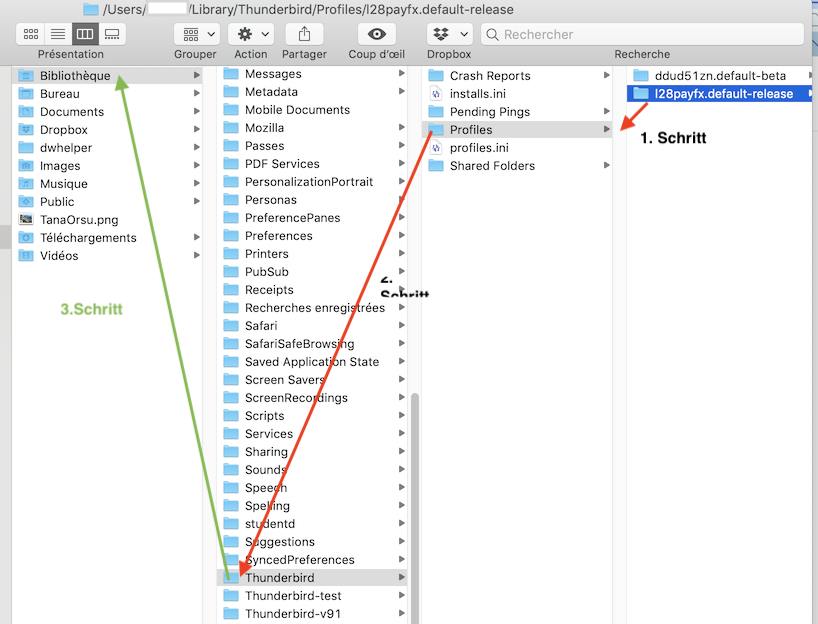Screen dimensions: 818x624
Task: Open the Action gear menu
Action: point(250,34)
